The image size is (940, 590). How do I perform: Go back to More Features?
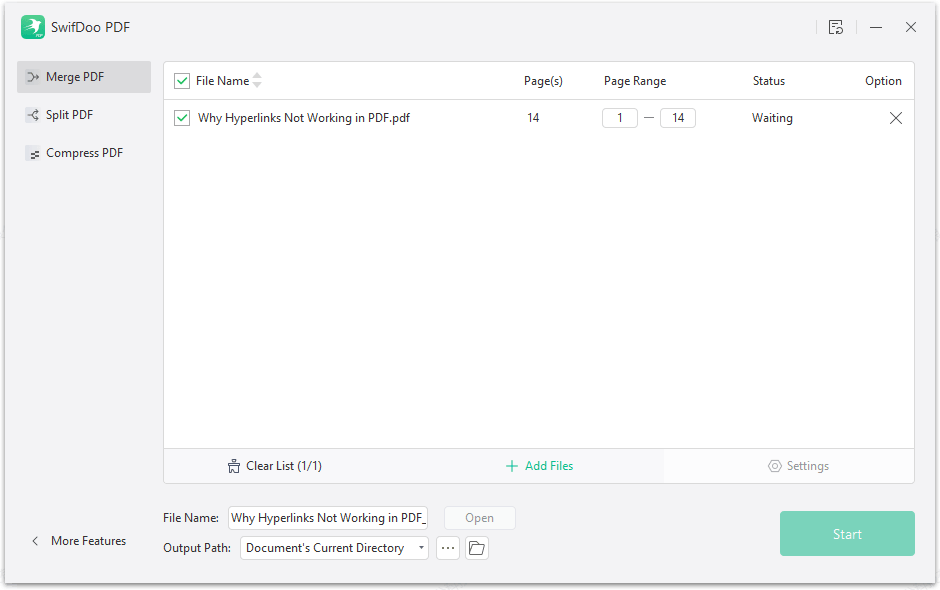click(x=79, y=541)
